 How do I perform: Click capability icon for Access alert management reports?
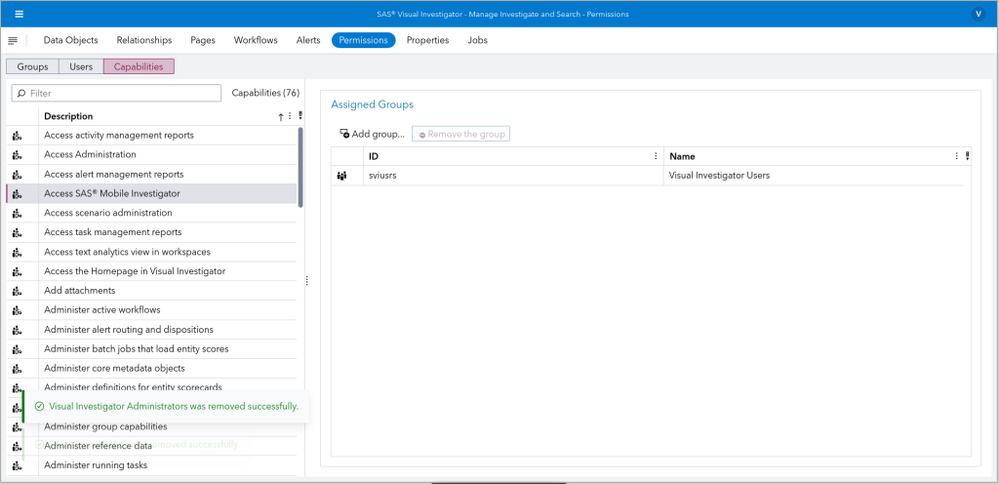click(17, 174)
